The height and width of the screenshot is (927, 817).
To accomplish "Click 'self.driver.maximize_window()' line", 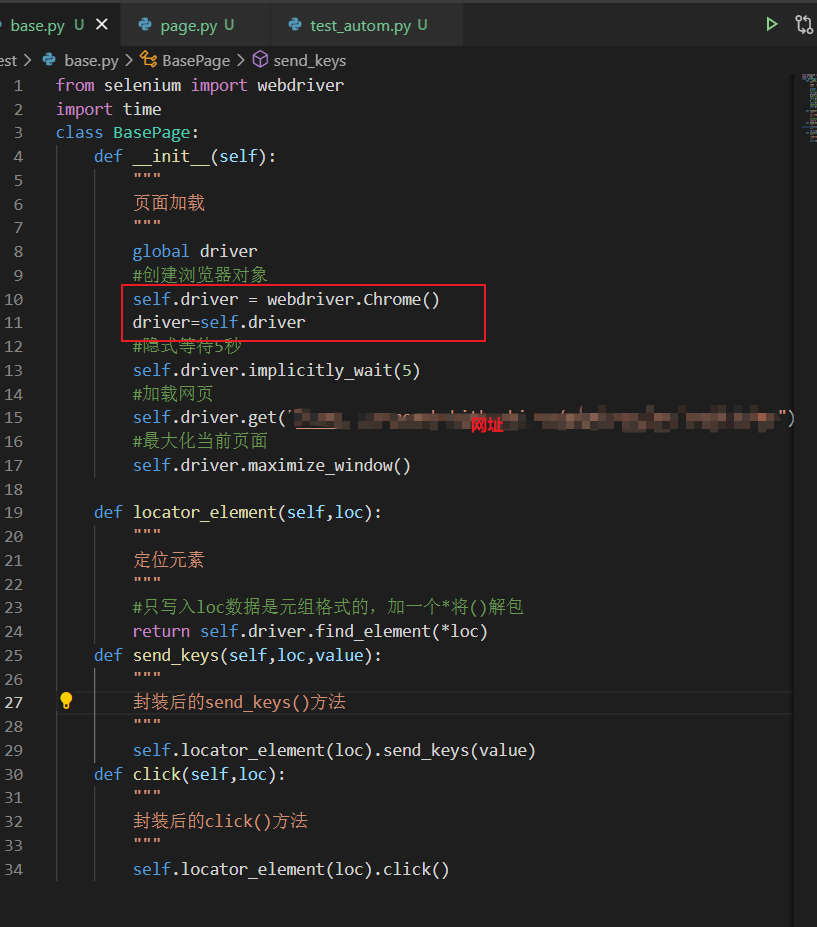I will coord(271,465).
